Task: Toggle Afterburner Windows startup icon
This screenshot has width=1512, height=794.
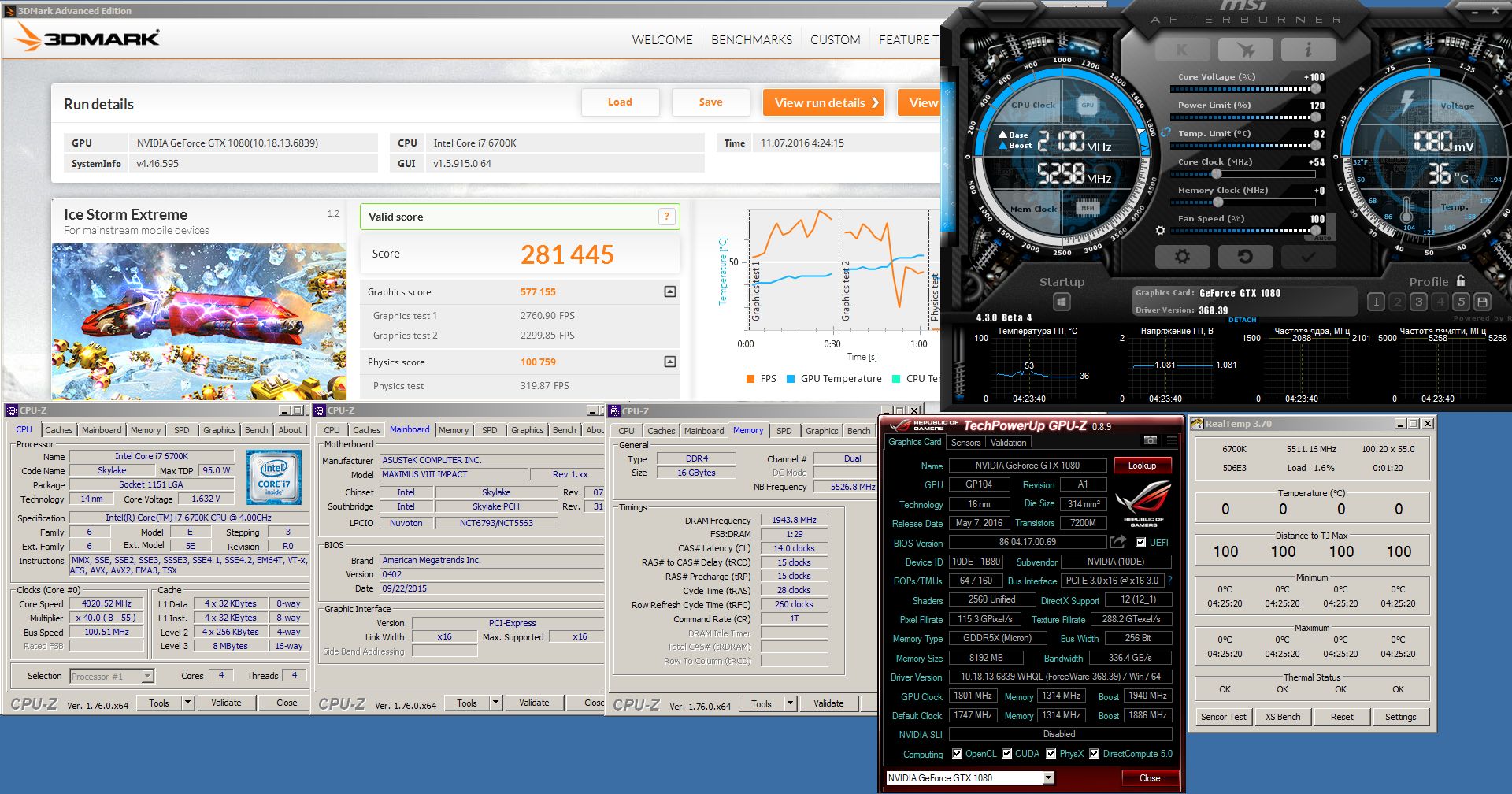Action: (x=1062, y=302)
